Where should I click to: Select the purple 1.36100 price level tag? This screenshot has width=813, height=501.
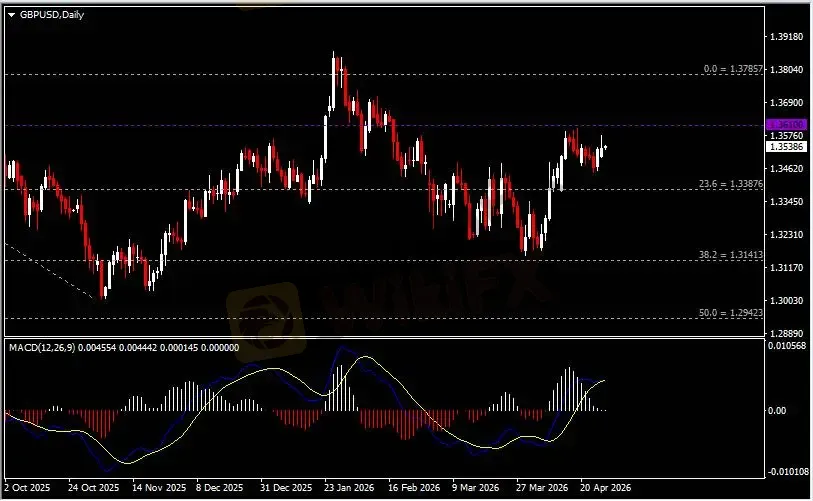point(779,124)
